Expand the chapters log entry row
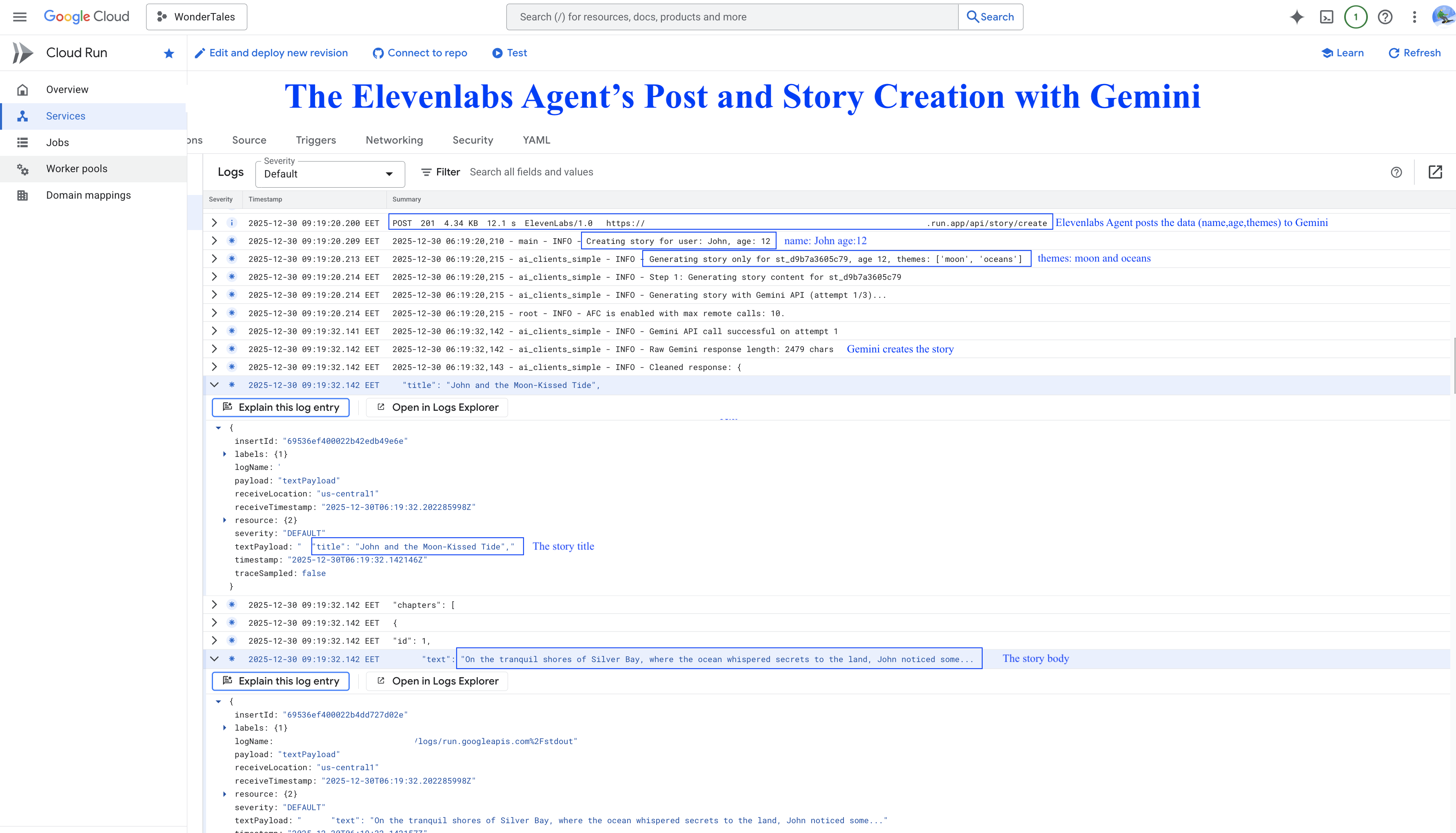This screenshot has width=1456, height=833. (215, 604)
